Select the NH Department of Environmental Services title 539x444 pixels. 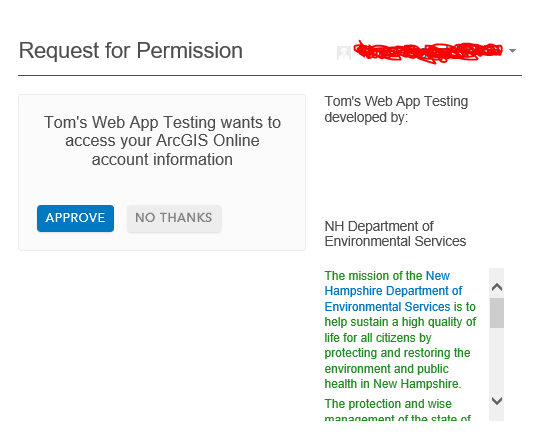[x=395, y=234]
